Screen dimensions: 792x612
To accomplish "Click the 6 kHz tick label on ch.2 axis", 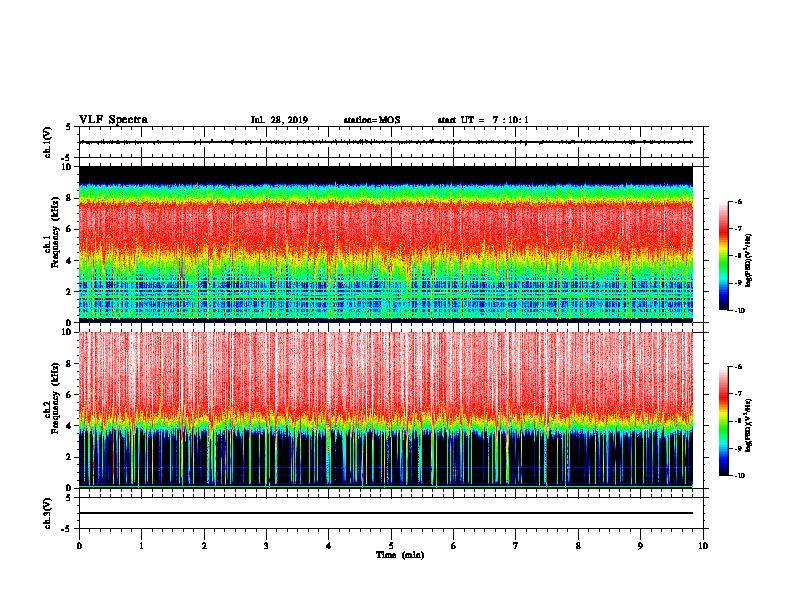I will [x=69, y=395].
